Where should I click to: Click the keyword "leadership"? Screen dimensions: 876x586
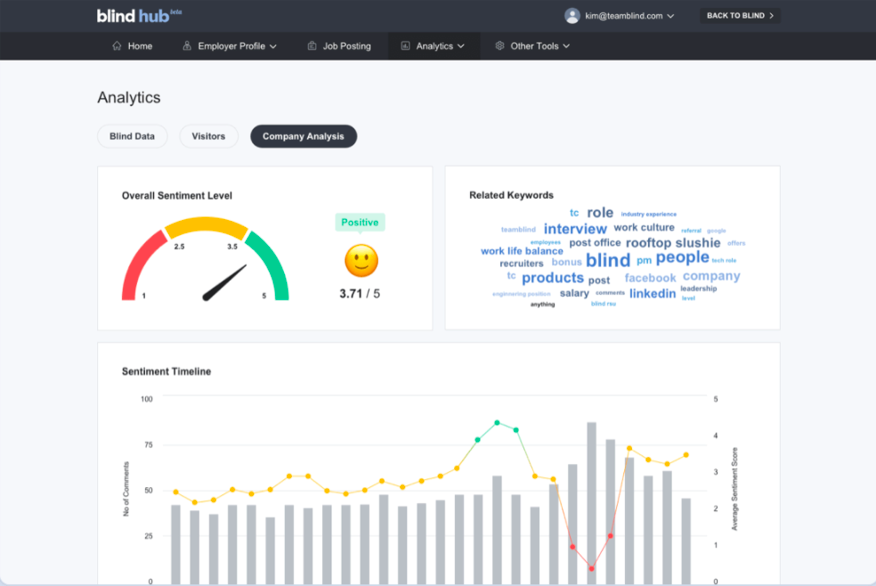coord(698,288)
